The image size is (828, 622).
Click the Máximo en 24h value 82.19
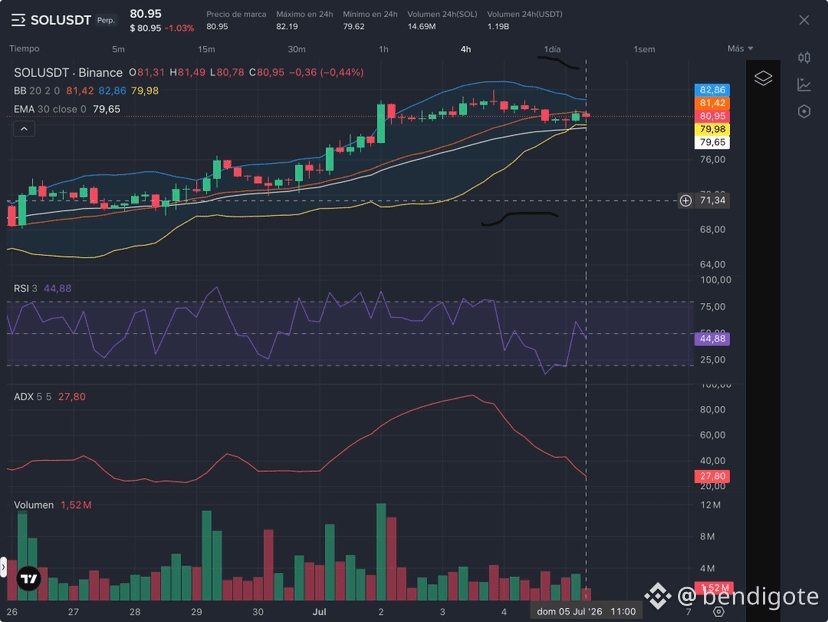(287, 26)
